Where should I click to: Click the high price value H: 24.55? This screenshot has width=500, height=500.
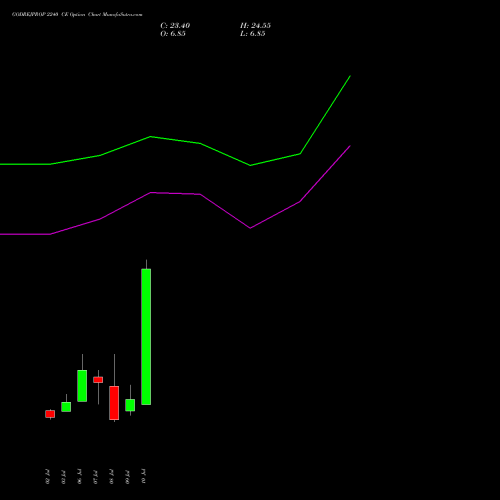click(x=255, y=26)
